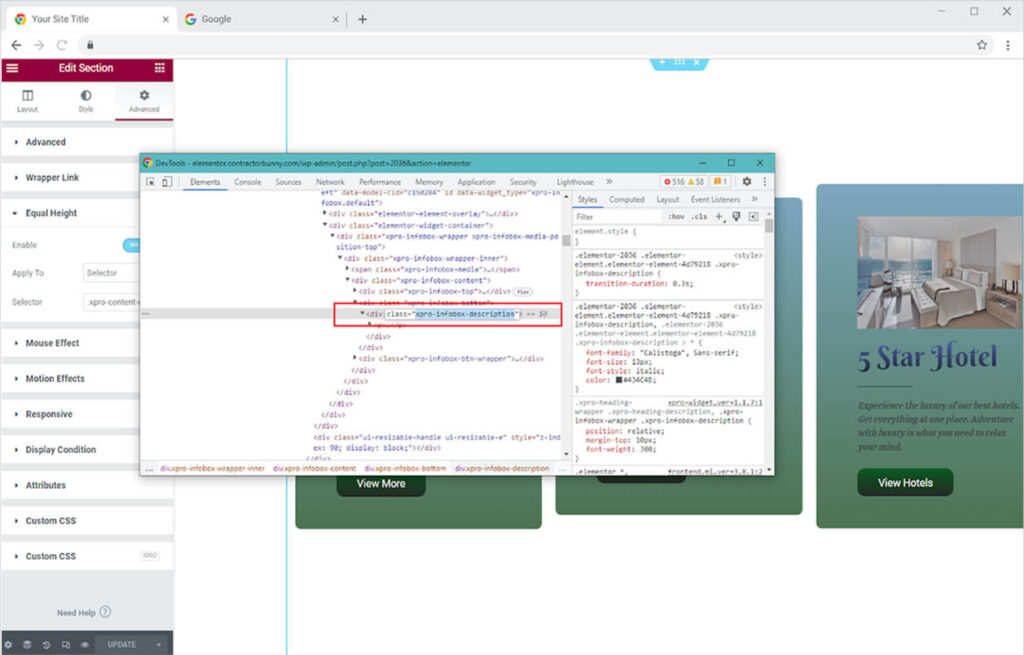This screenshot has height=655, width=1024.
Task: Click the Filter field in Styles pane
Action: [615, 216]
